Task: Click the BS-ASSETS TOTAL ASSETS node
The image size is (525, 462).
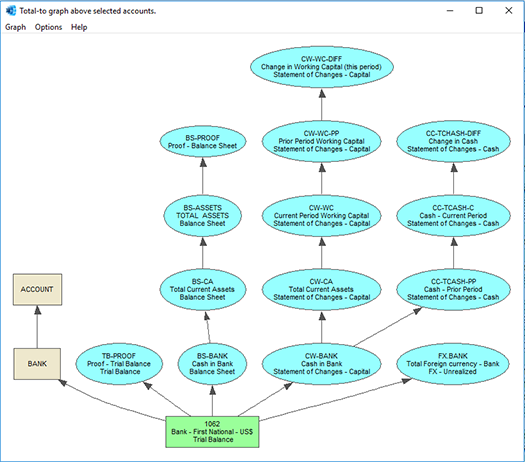Action: click(x=203, y=216)
